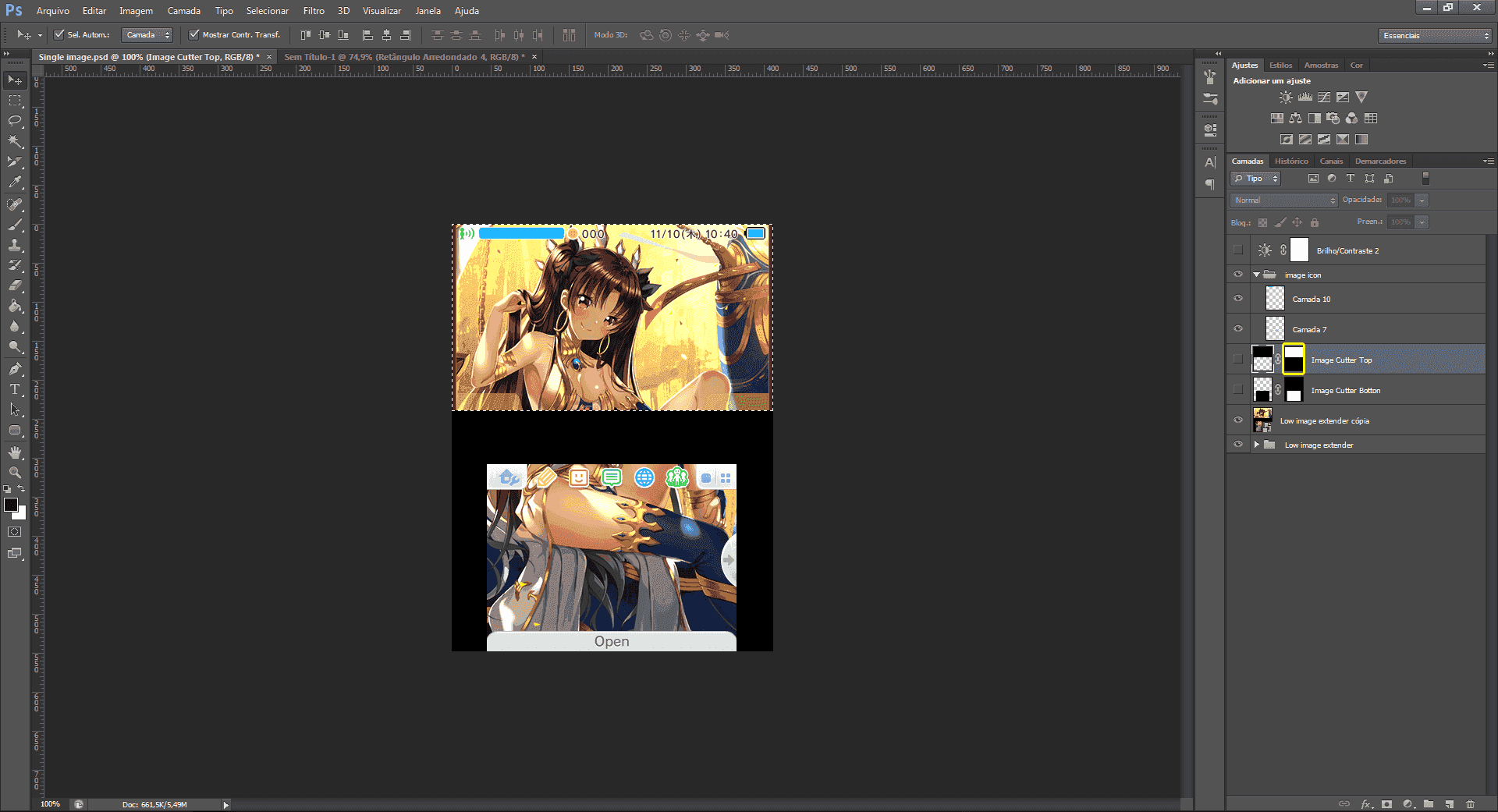Open the Normal blend mode dropdown

tap(1284, 200)
